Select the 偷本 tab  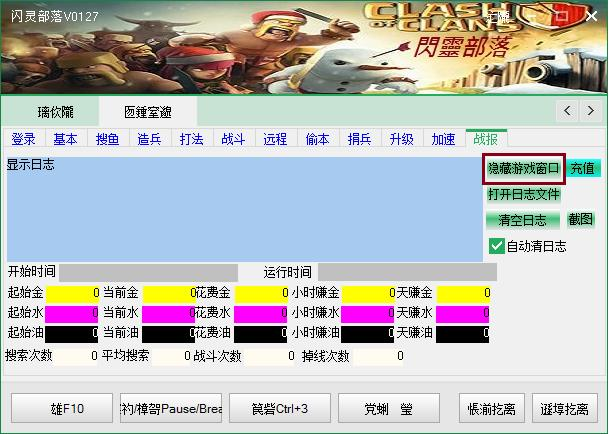[x=317, y=139]
